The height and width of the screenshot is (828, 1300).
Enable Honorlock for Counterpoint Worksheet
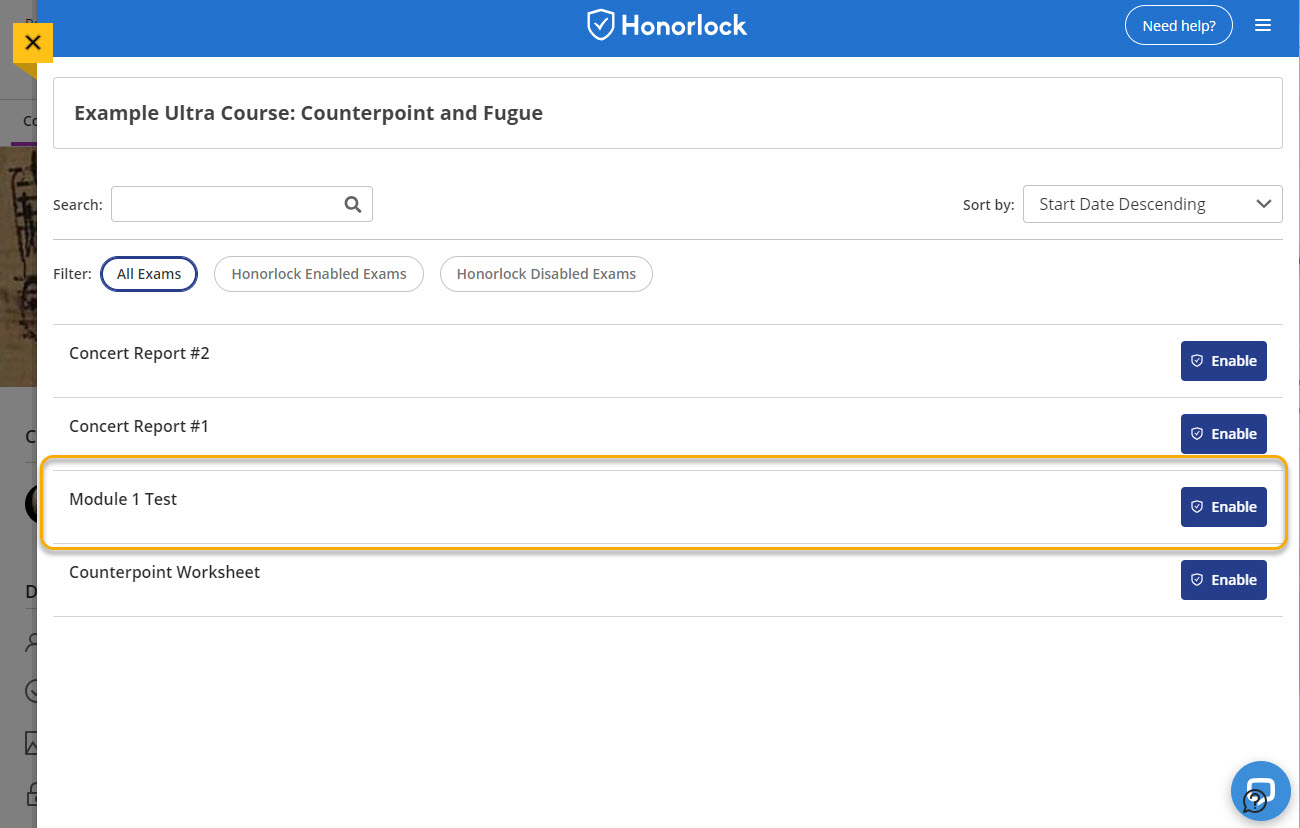click(1223, 580)
